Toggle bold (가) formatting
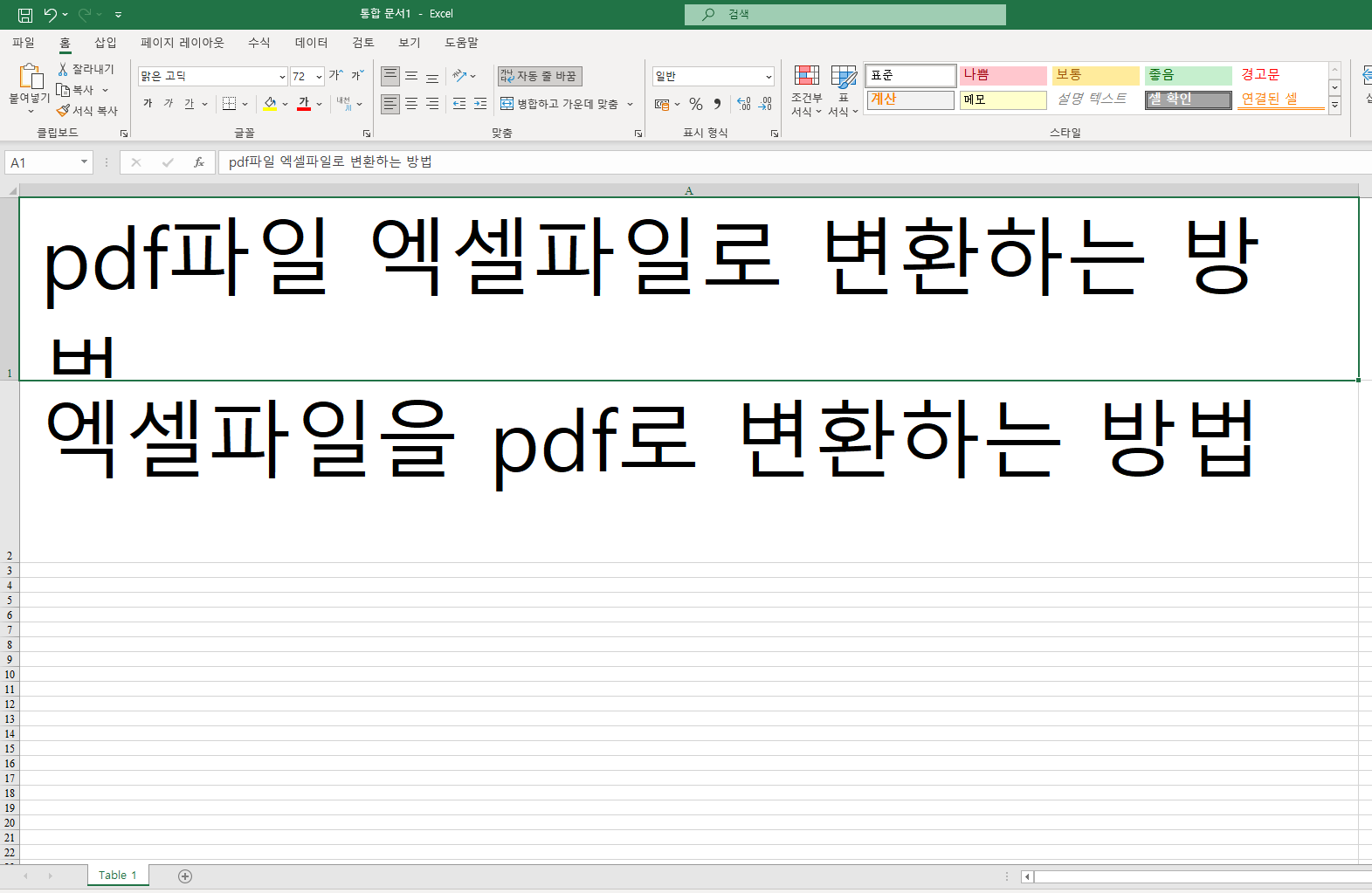The image size is (1372, 893). tap(148, 104)
